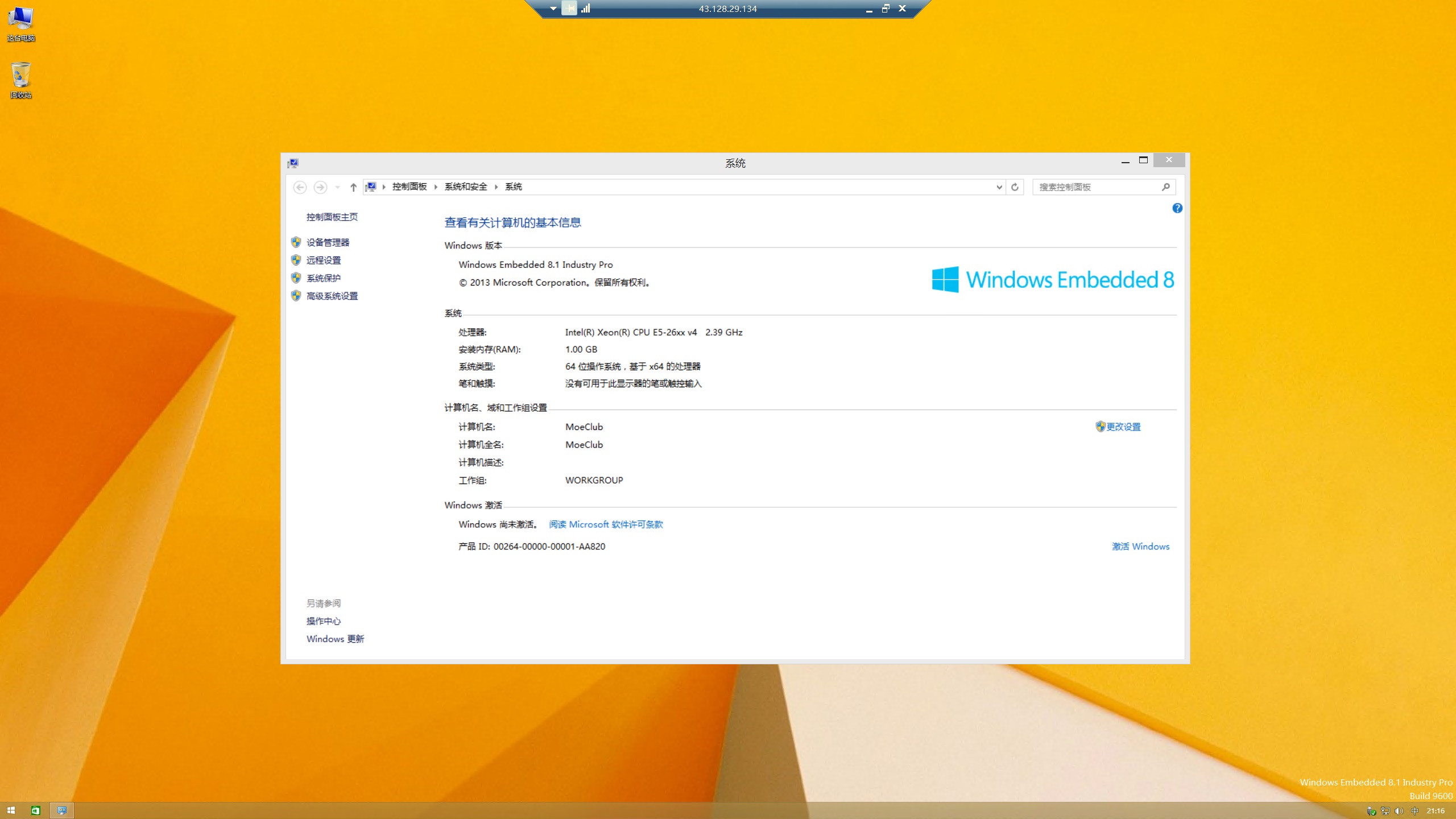Select the 回收站 recycle bin icon
This screenshot has width=1456, height=819.
21,80
